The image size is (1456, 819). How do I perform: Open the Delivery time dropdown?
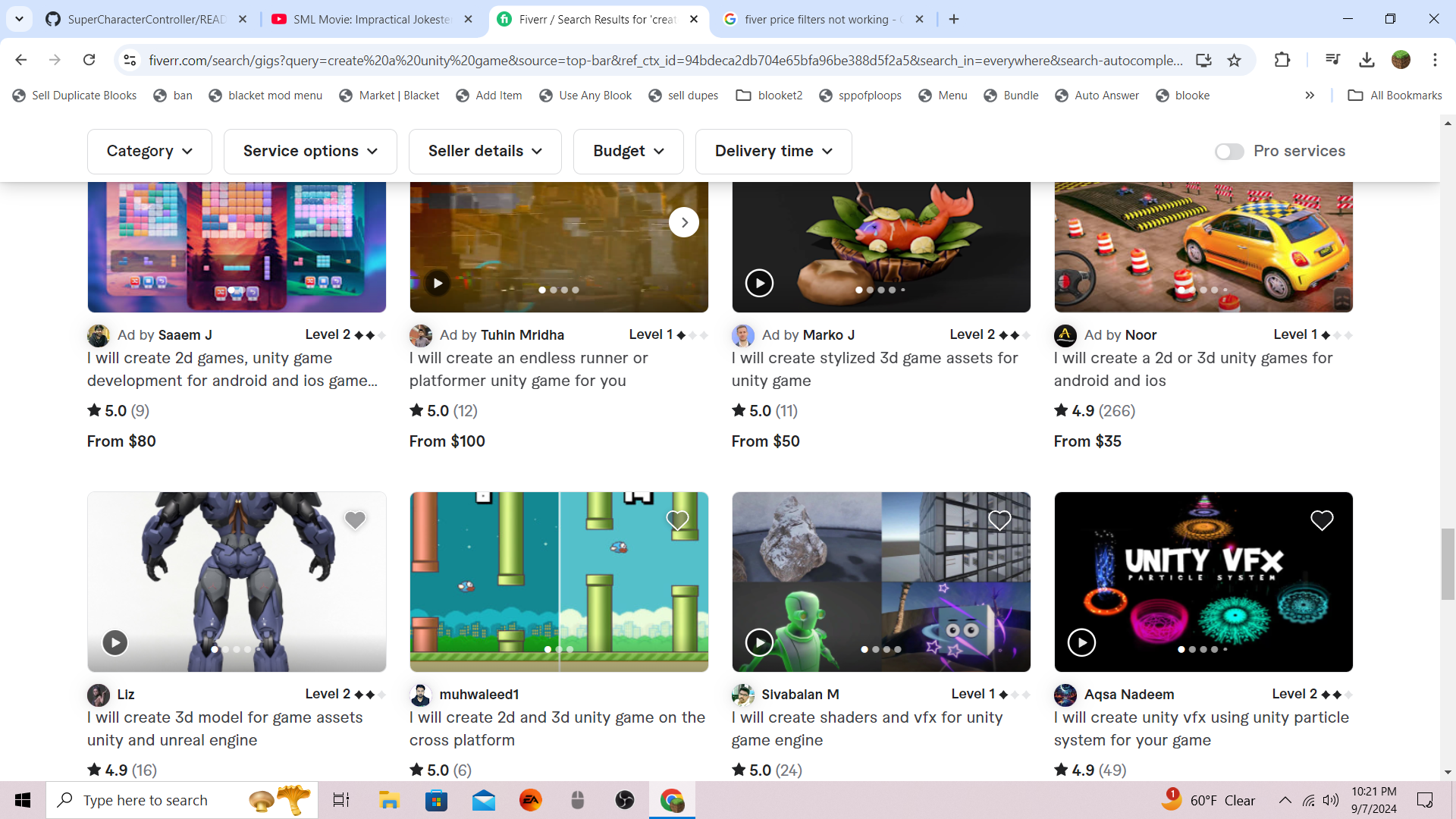click(x=773, y=152)
